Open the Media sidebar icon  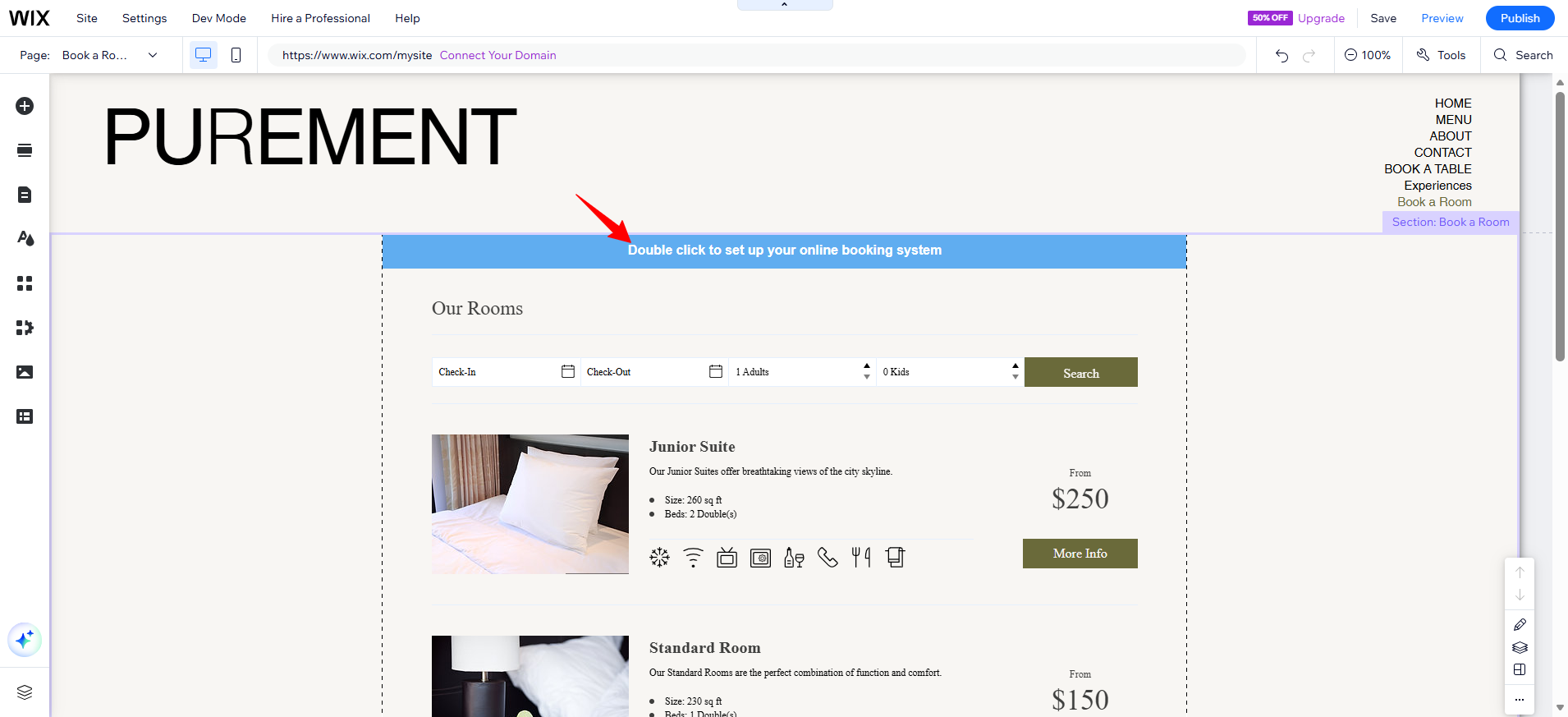tap(25, 372)
